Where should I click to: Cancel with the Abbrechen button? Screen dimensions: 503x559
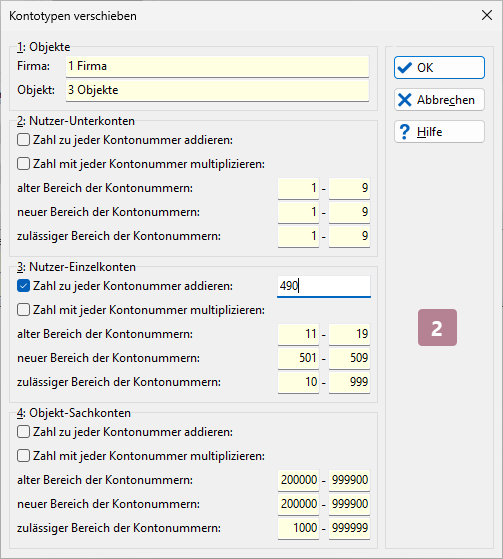pyautogui.click(x=439, y=100)
